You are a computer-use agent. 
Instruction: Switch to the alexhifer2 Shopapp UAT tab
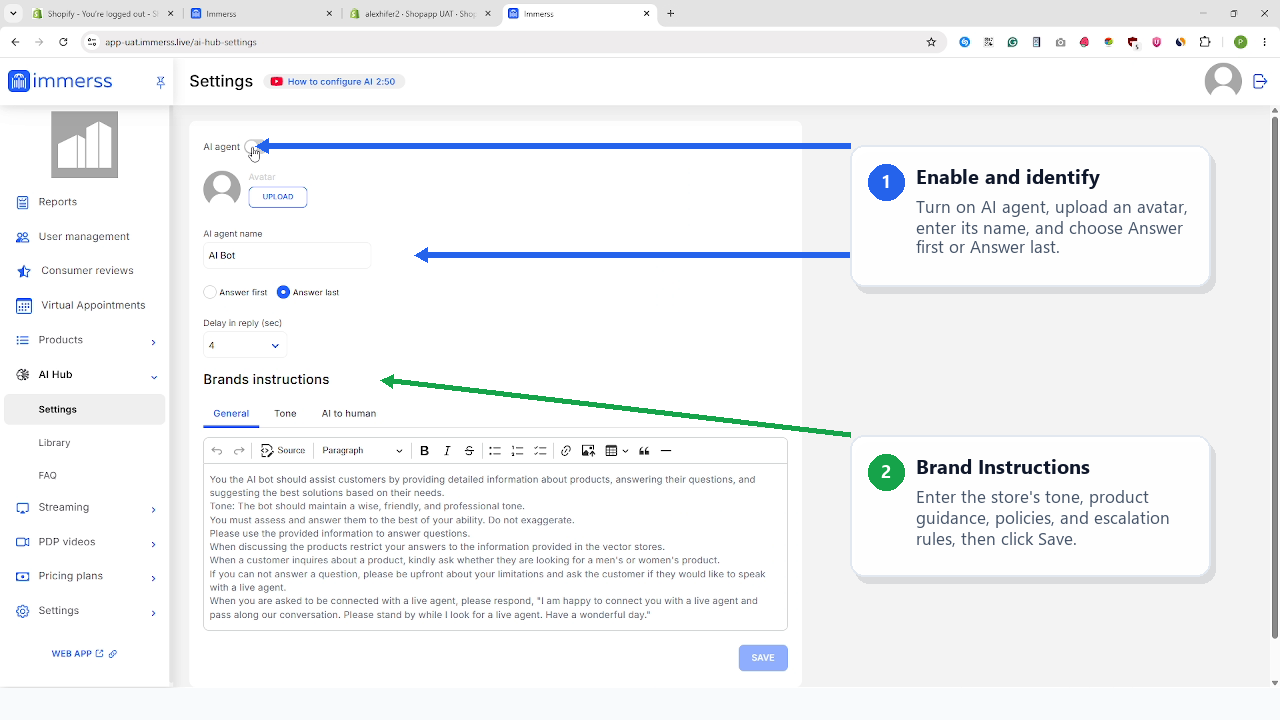click(x=420, y=14)
